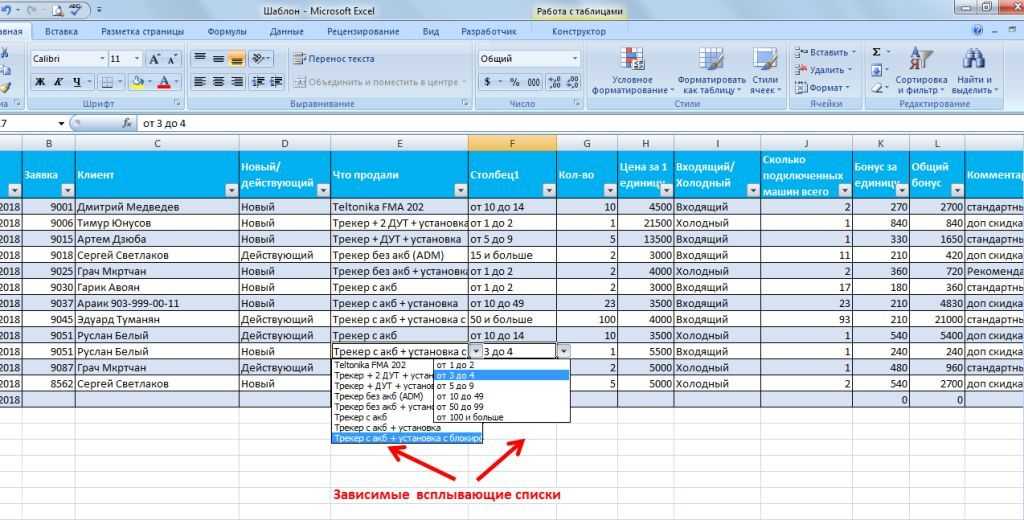The height and width of the screenshot is (520, 1024).
Task: Apply the yellow fill color bucket
Action: point(136,82)
